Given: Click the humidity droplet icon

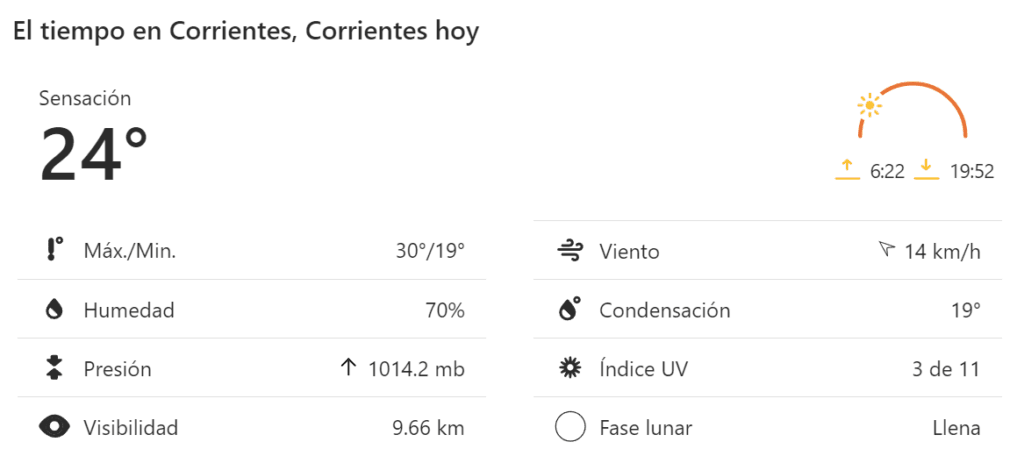Looking at the screenshot, I should 55,310.
